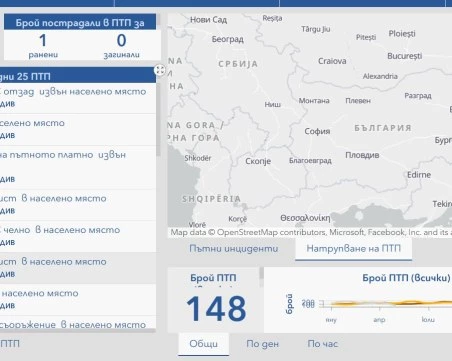Click Θεσσαλονίκη on the map

tap(305, 218)
